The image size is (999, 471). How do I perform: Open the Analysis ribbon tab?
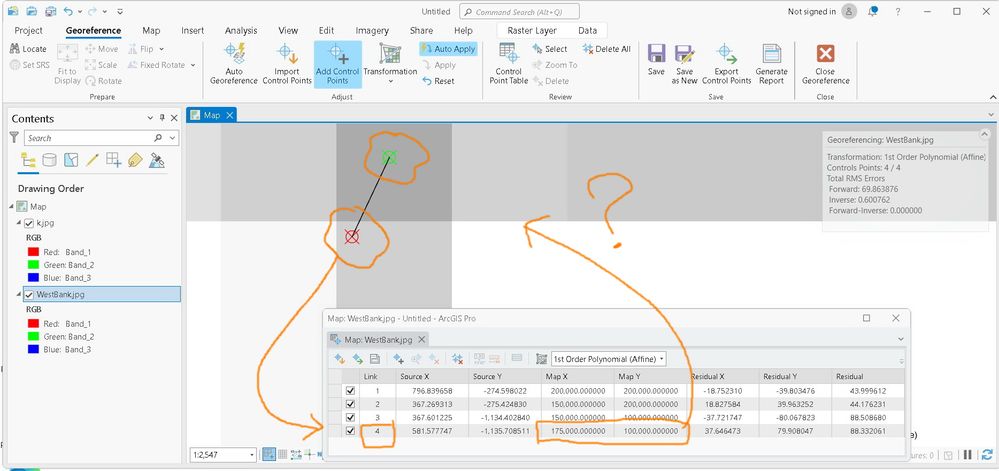(241, 30)
